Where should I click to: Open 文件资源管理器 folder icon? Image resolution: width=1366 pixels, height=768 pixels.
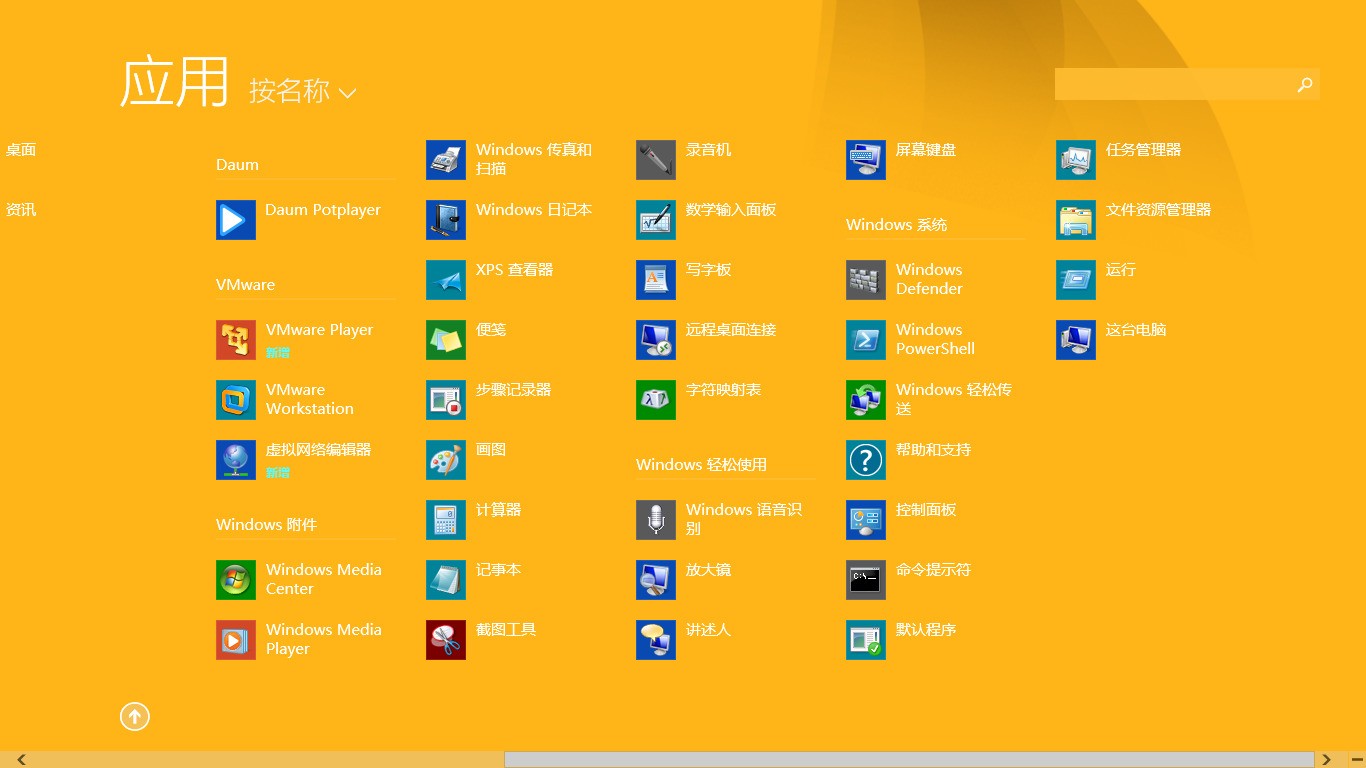point(1076,220)
